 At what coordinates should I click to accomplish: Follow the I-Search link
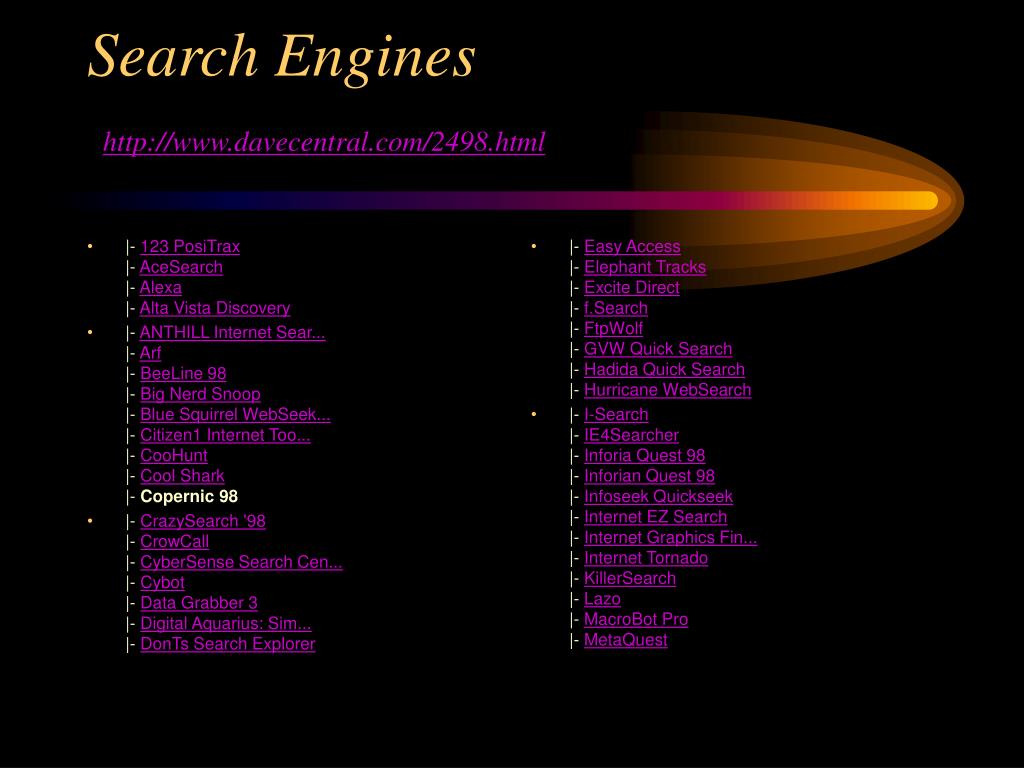[616, 415]
